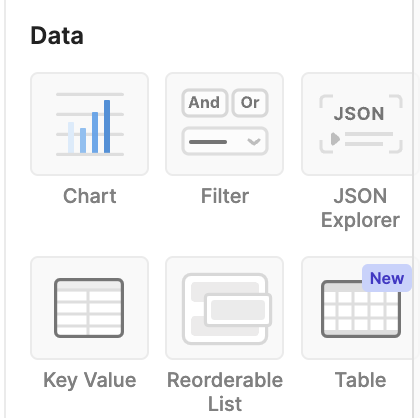Select the Filter component icon tile
This screenshot has height=418, width=420.
point(225,124)
